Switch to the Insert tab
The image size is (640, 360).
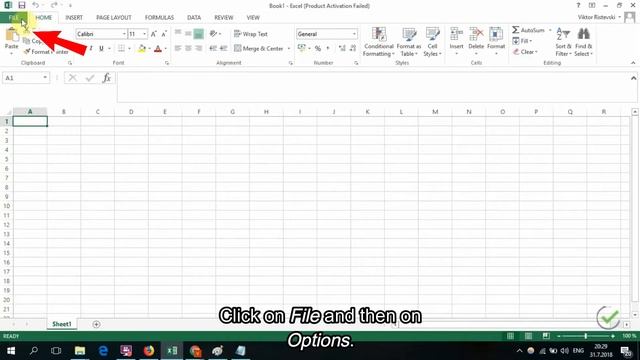[x=74, y=18]
